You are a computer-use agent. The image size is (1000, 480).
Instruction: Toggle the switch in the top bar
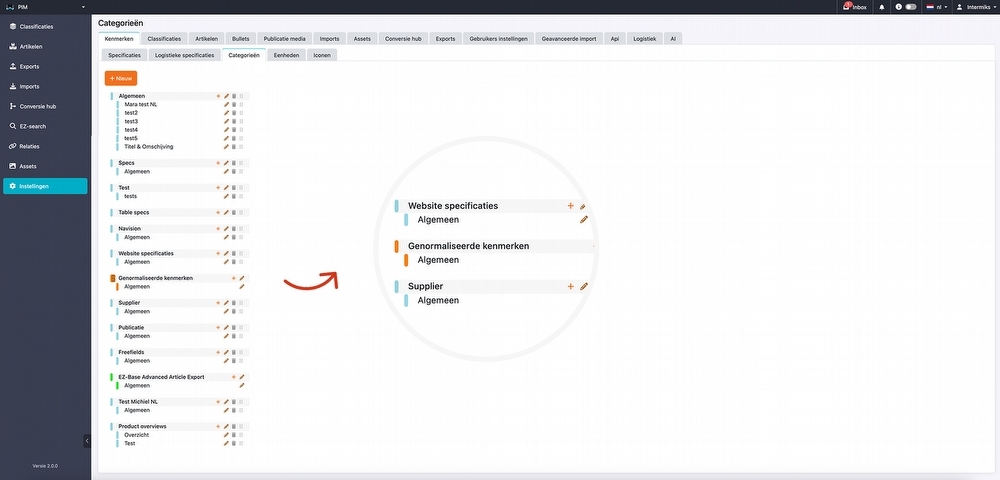point(910,7)
